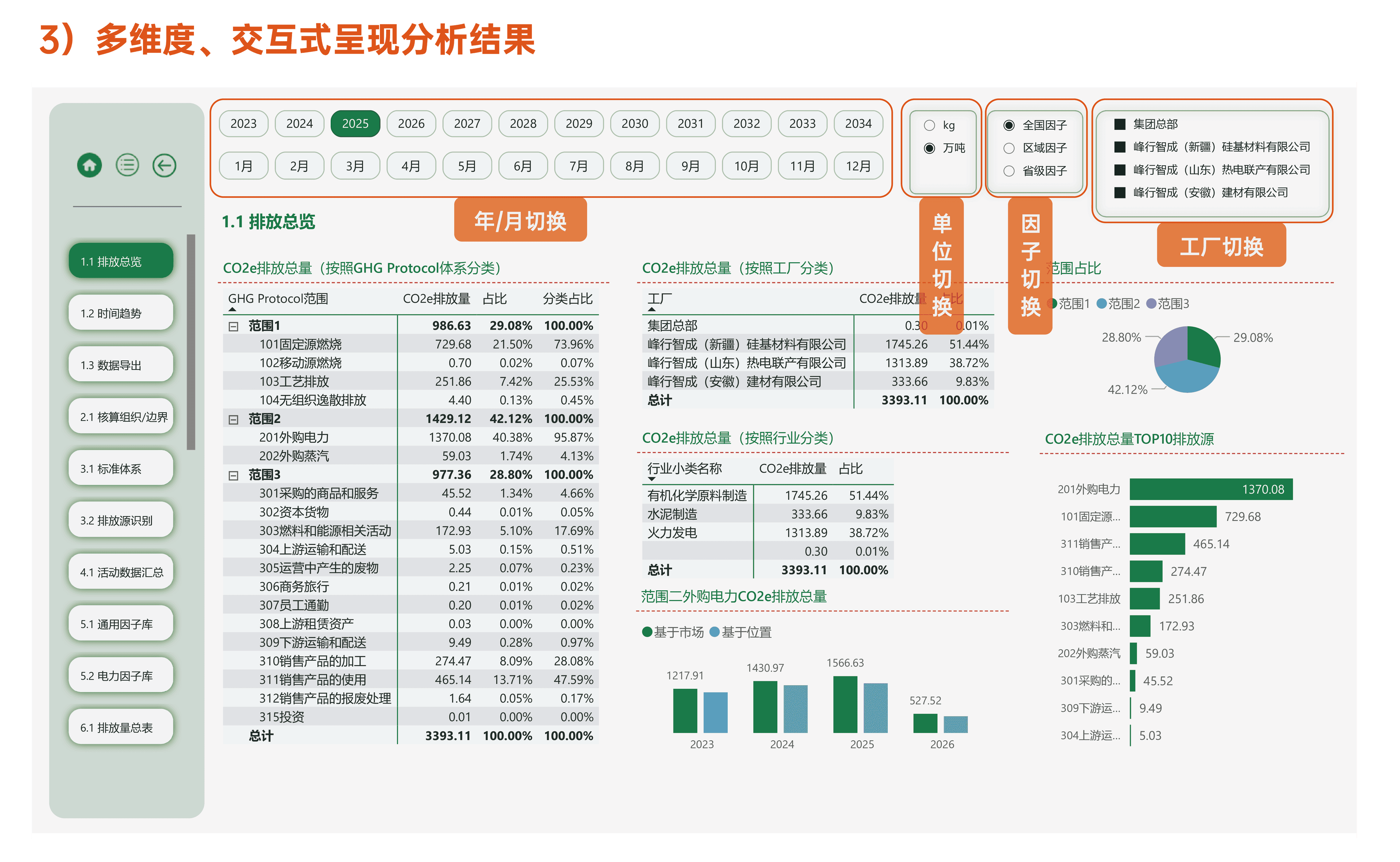
Task: Select year 2030
Action: point(635,124)
